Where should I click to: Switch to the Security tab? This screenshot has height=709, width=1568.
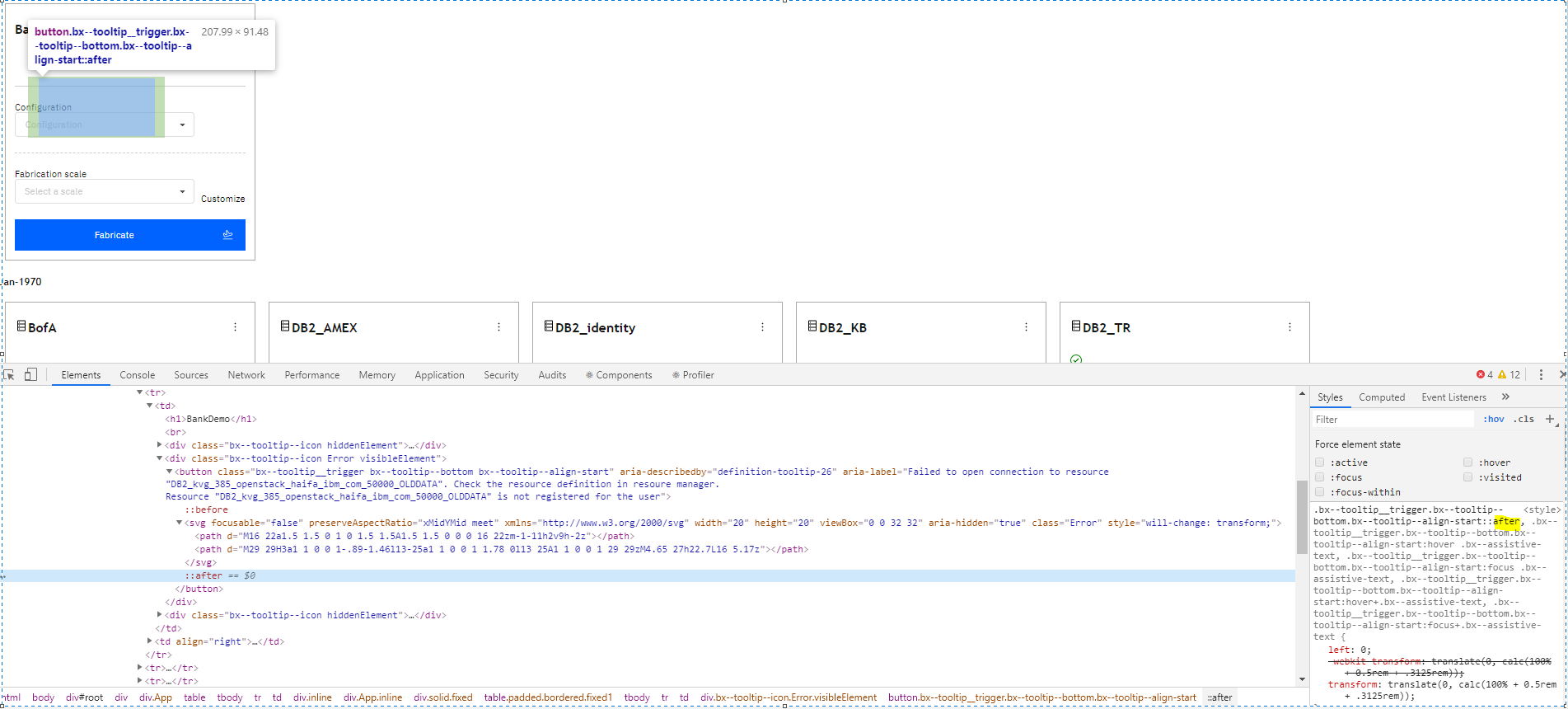(501, 374)
